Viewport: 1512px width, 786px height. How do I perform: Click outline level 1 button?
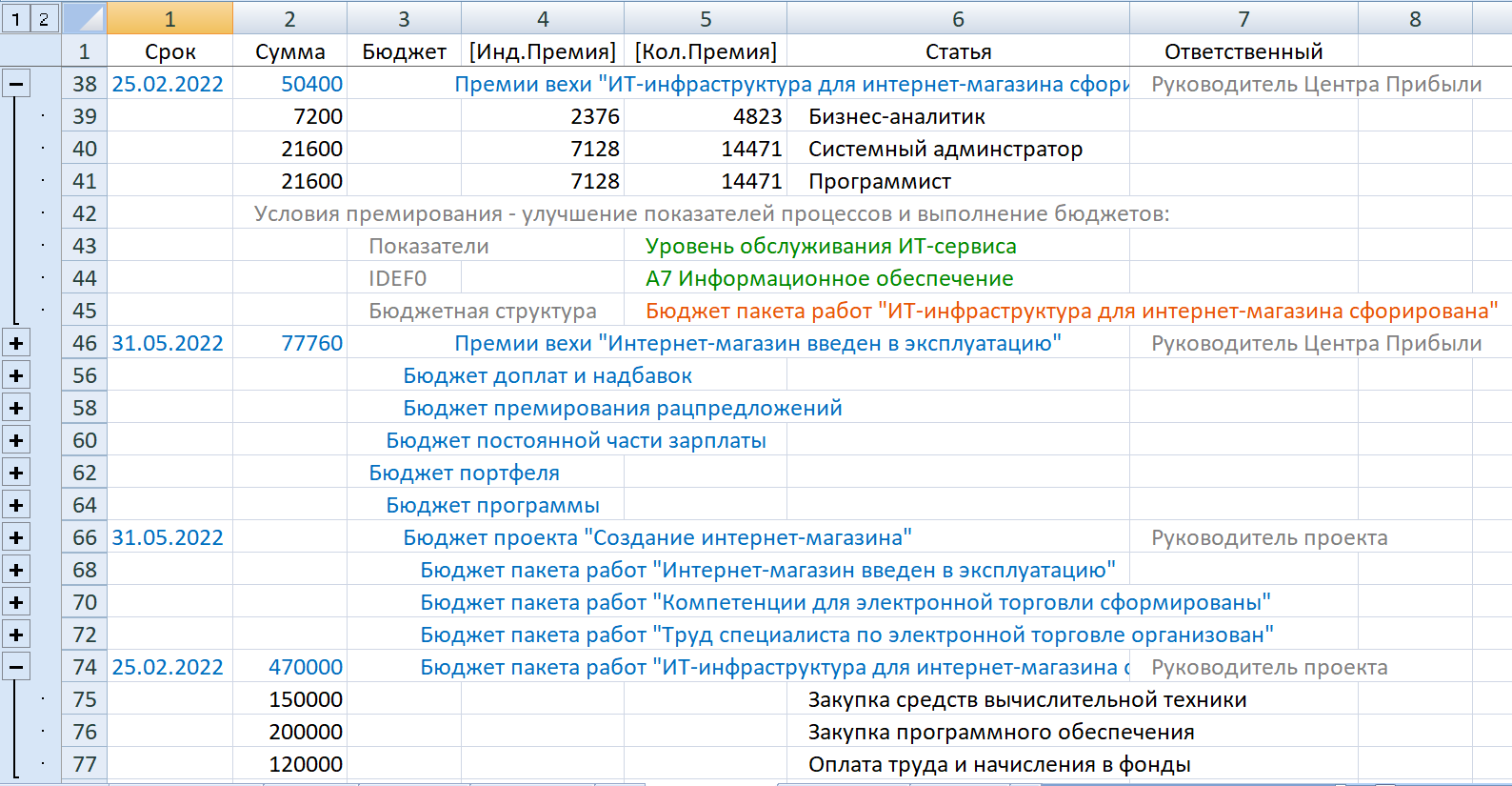tap(16, 19)
